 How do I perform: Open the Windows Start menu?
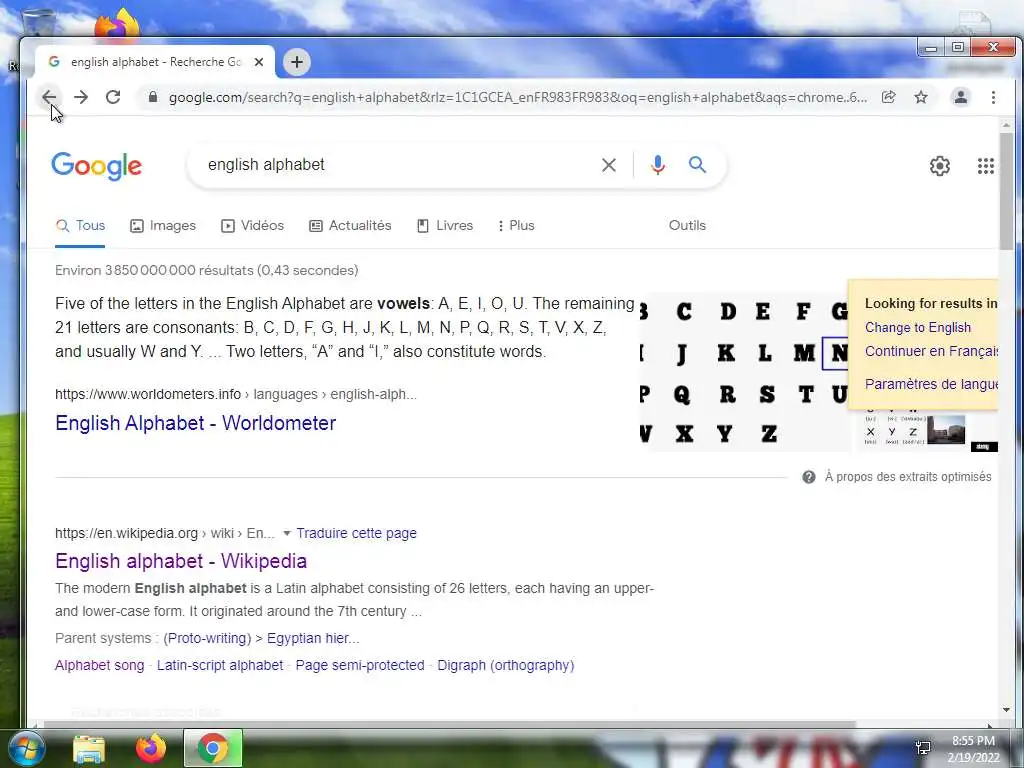point(25,748)
